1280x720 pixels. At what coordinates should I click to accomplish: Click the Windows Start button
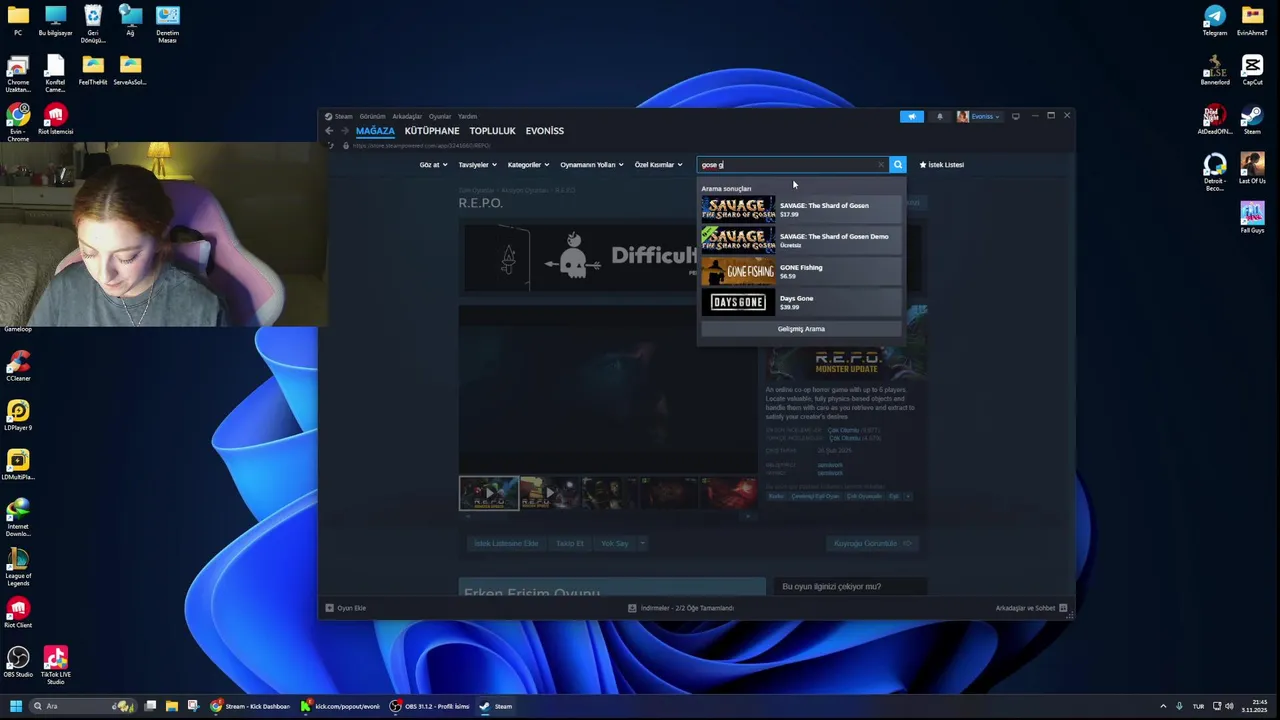[16, 706]
